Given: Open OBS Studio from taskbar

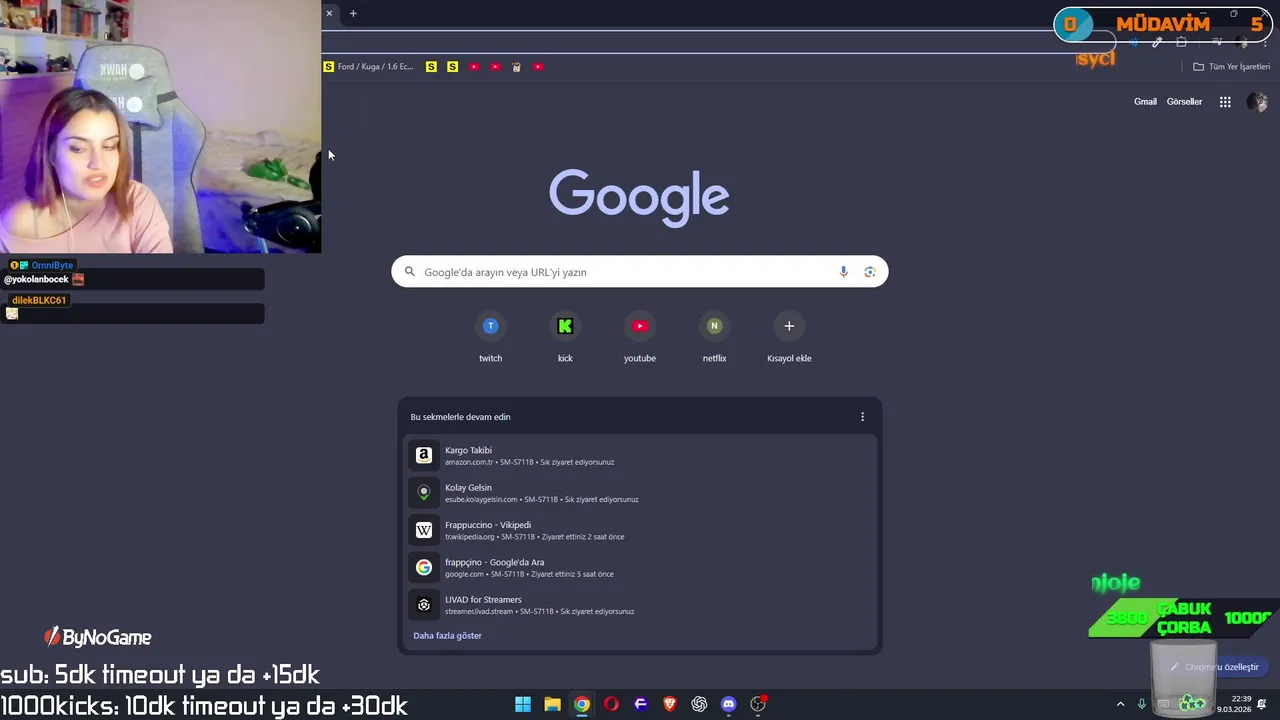Looking at the screenshot, I should coord(758,704).
